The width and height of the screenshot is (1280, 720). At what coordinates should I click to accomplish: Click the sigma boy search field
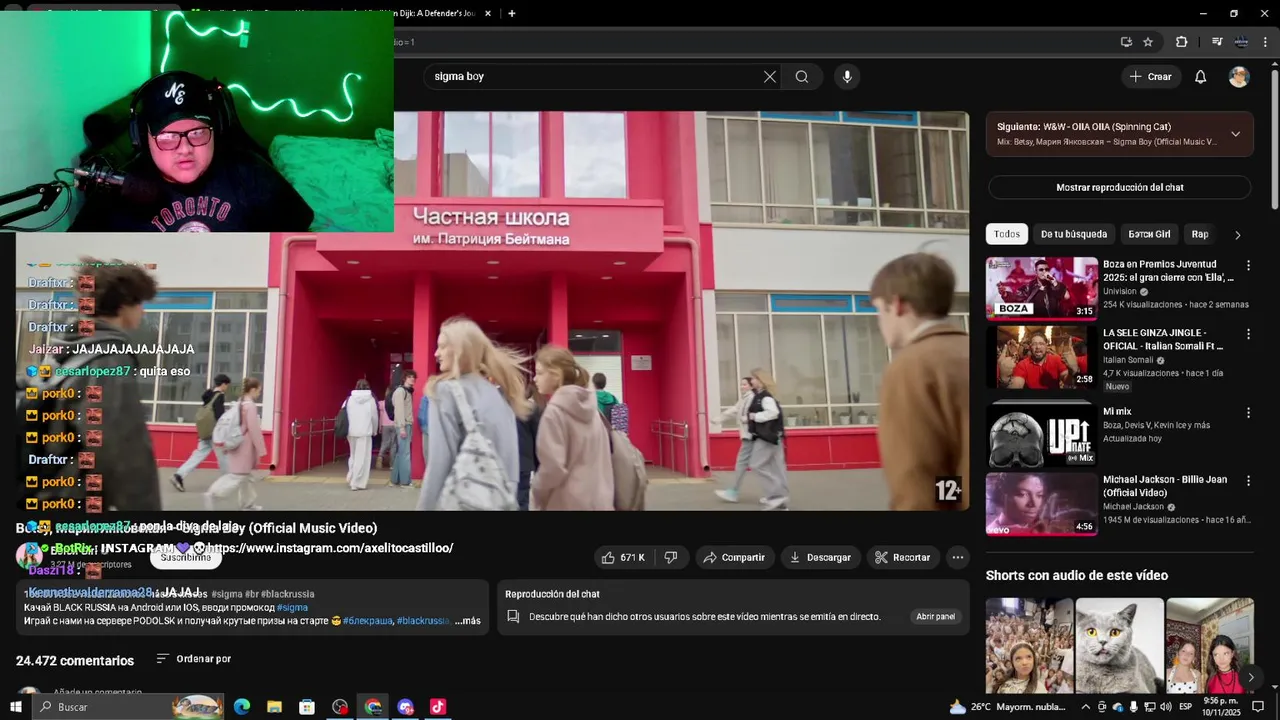pos(595,77)
